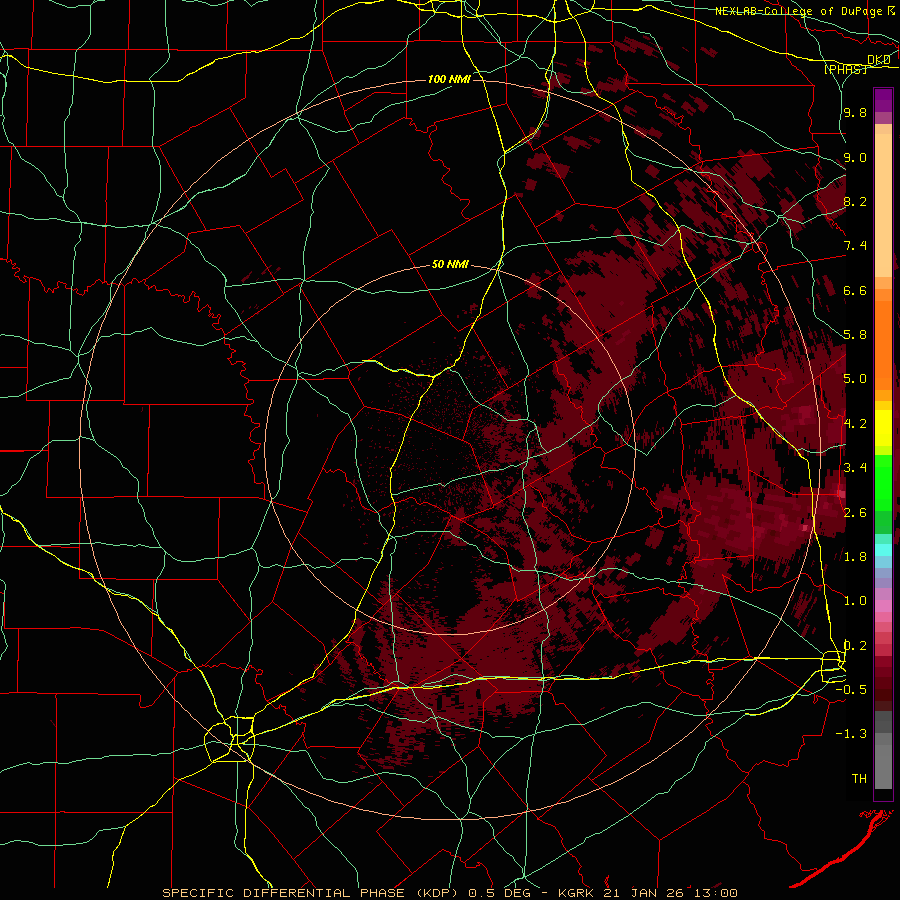Image resolution: width=900 pixels, height=900 pixels.
Task: Click the 5.8 color scale value
Action: pyautogui.click(x=855, y=335)
